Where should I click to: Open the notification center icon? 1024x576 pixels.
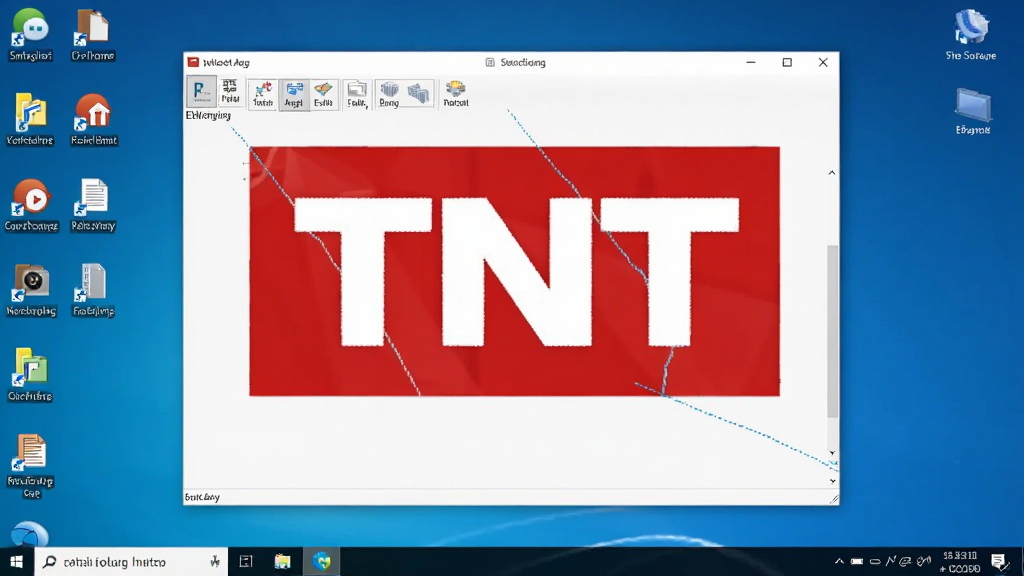pyautogui.click(x=999, y=562)
